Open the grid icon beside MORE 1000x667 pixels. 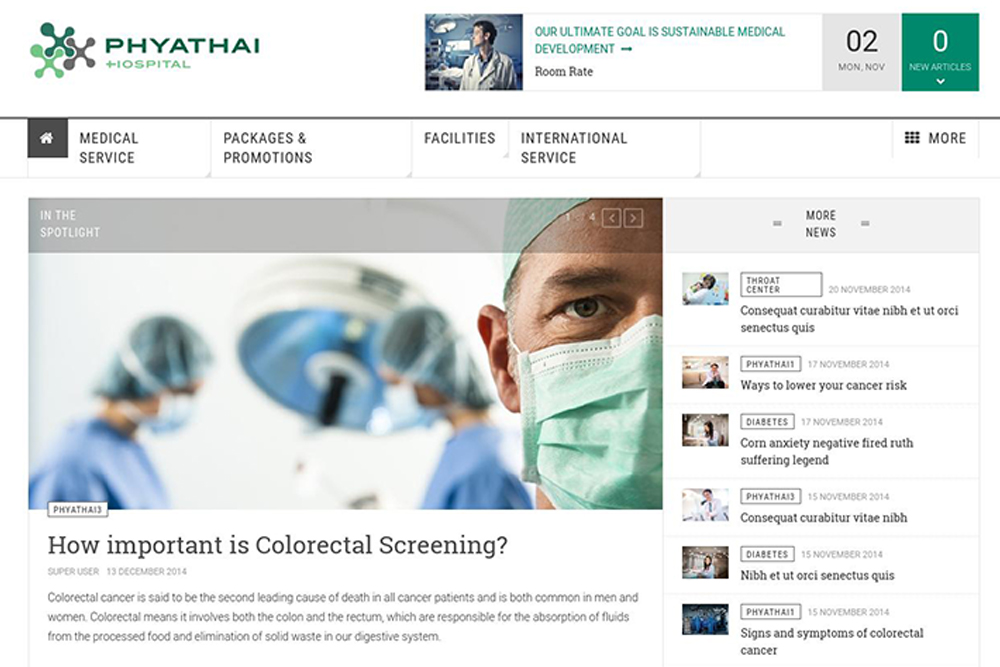(912, 138)
